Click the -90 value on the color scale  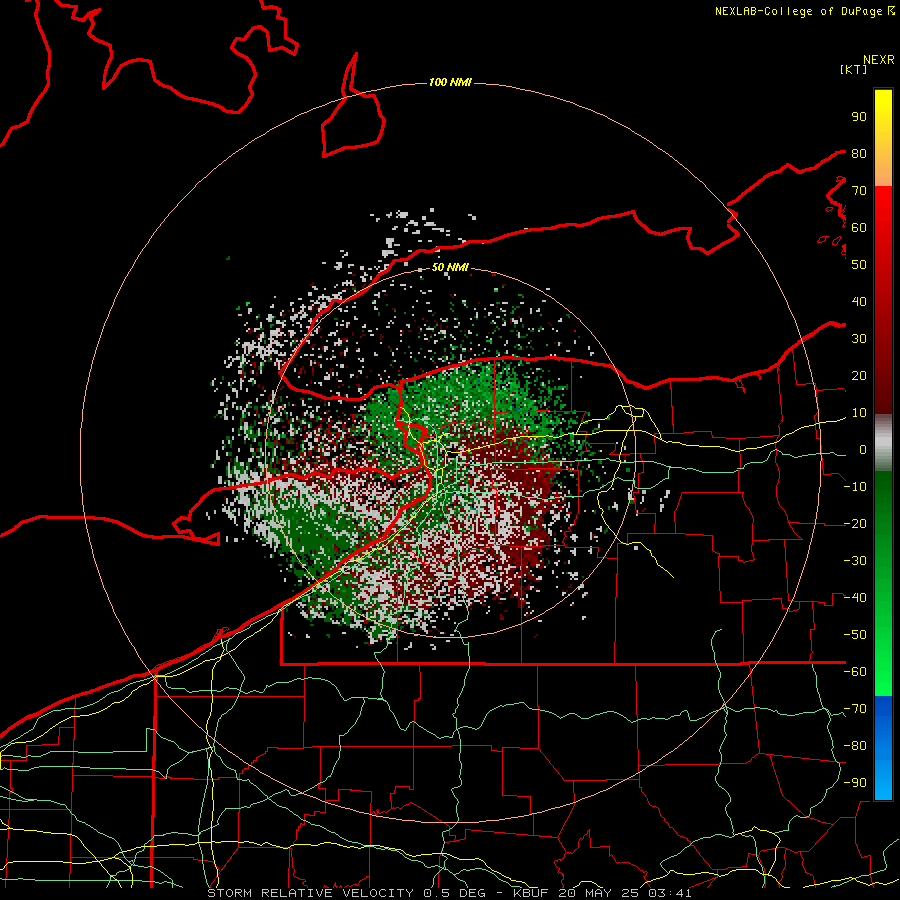click(855, 783)
